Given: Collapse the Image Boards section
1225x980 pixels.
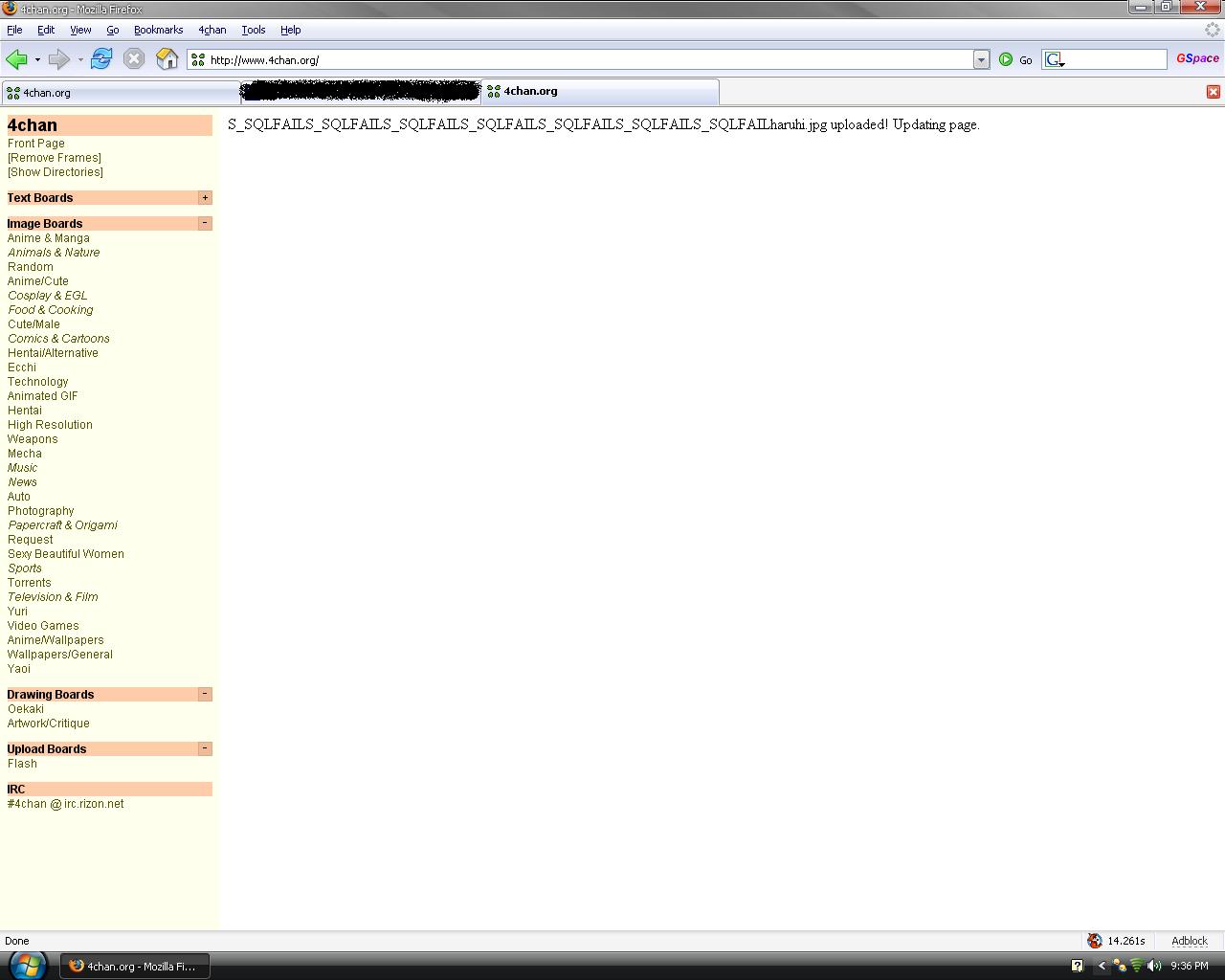Looking at the screenshot, I should click(x=205, y=223).
